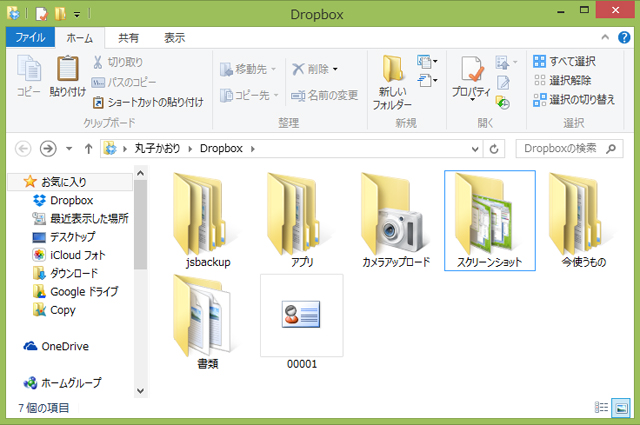The width and height of the screenshot is (640, 425).
Task: Switch to the View (表示) tab
Action: pyautogui.click(x=175, y=38)
